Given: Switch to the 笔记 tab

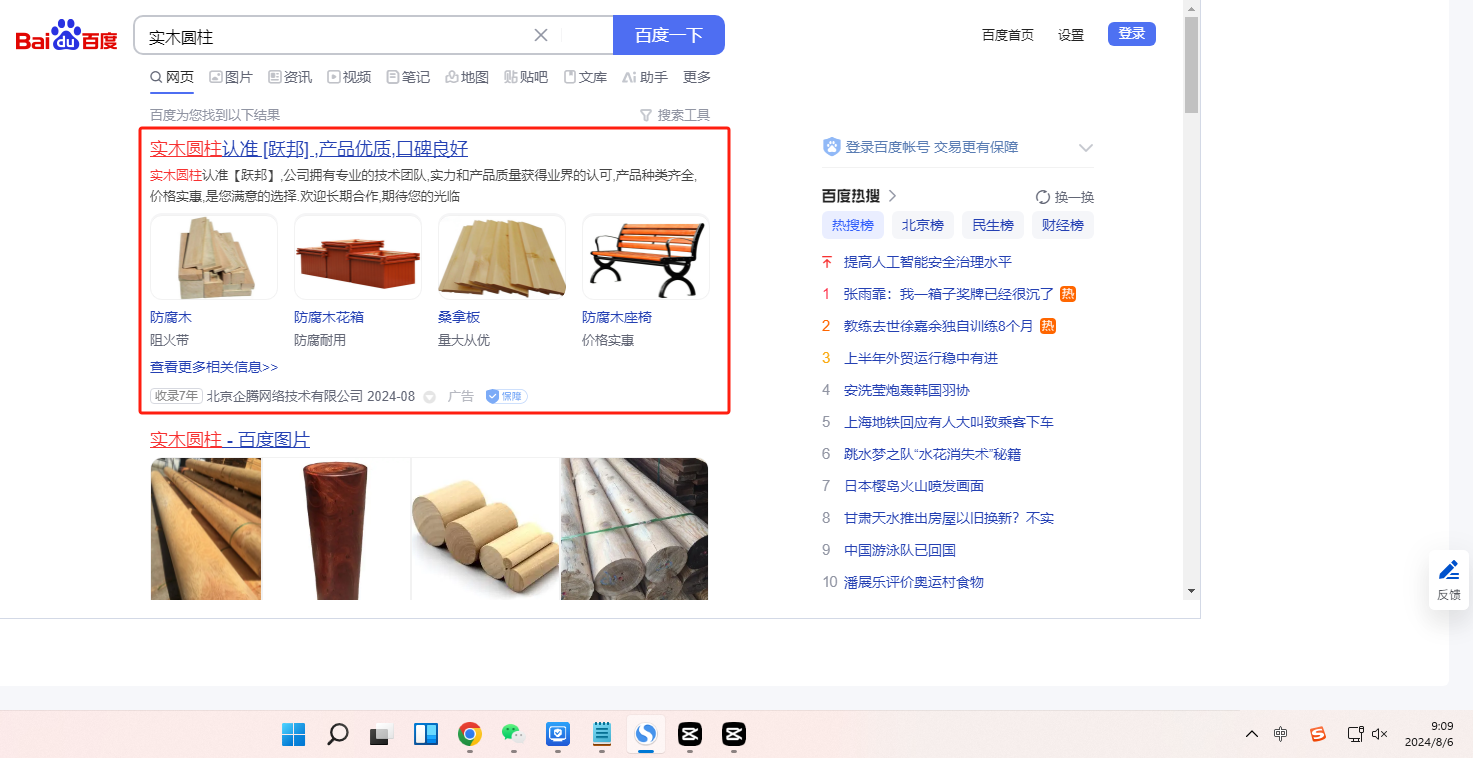Looking at the screenshot, I should [408, 77].
